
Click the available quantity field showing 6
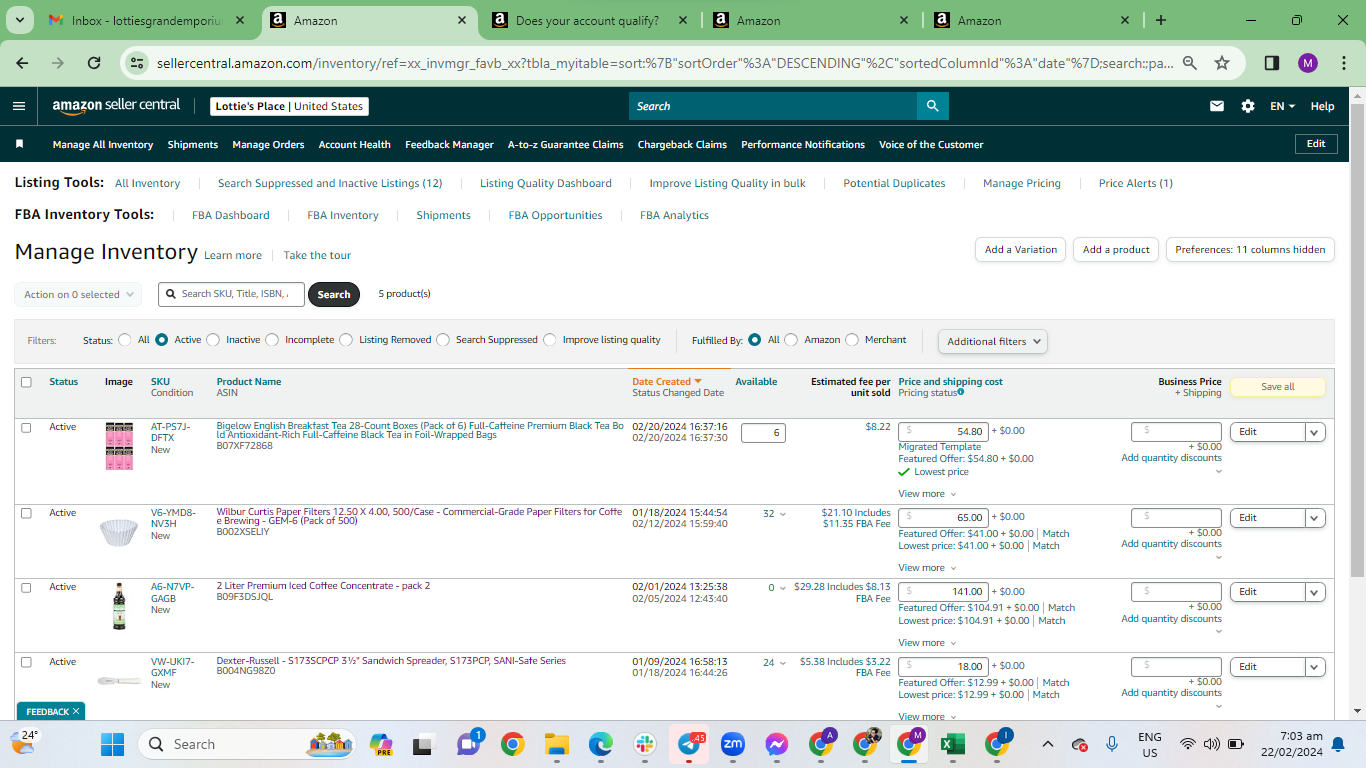click(763, 432)
